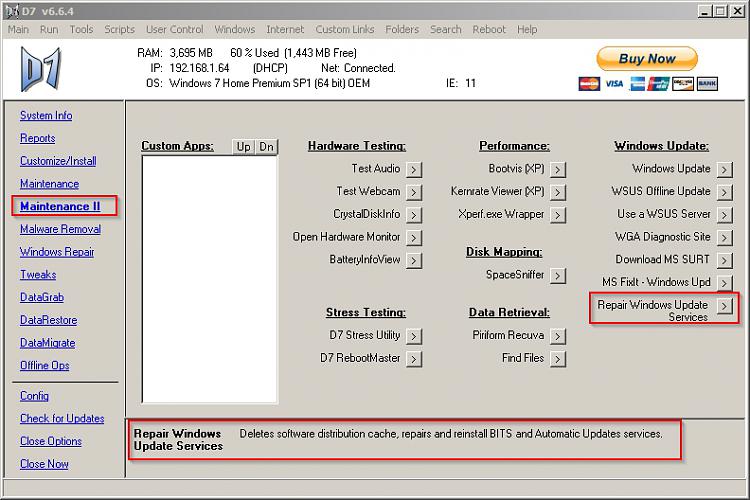Open the DataGrab section
This screenshot has width=750, height=500.
[42, 298]
